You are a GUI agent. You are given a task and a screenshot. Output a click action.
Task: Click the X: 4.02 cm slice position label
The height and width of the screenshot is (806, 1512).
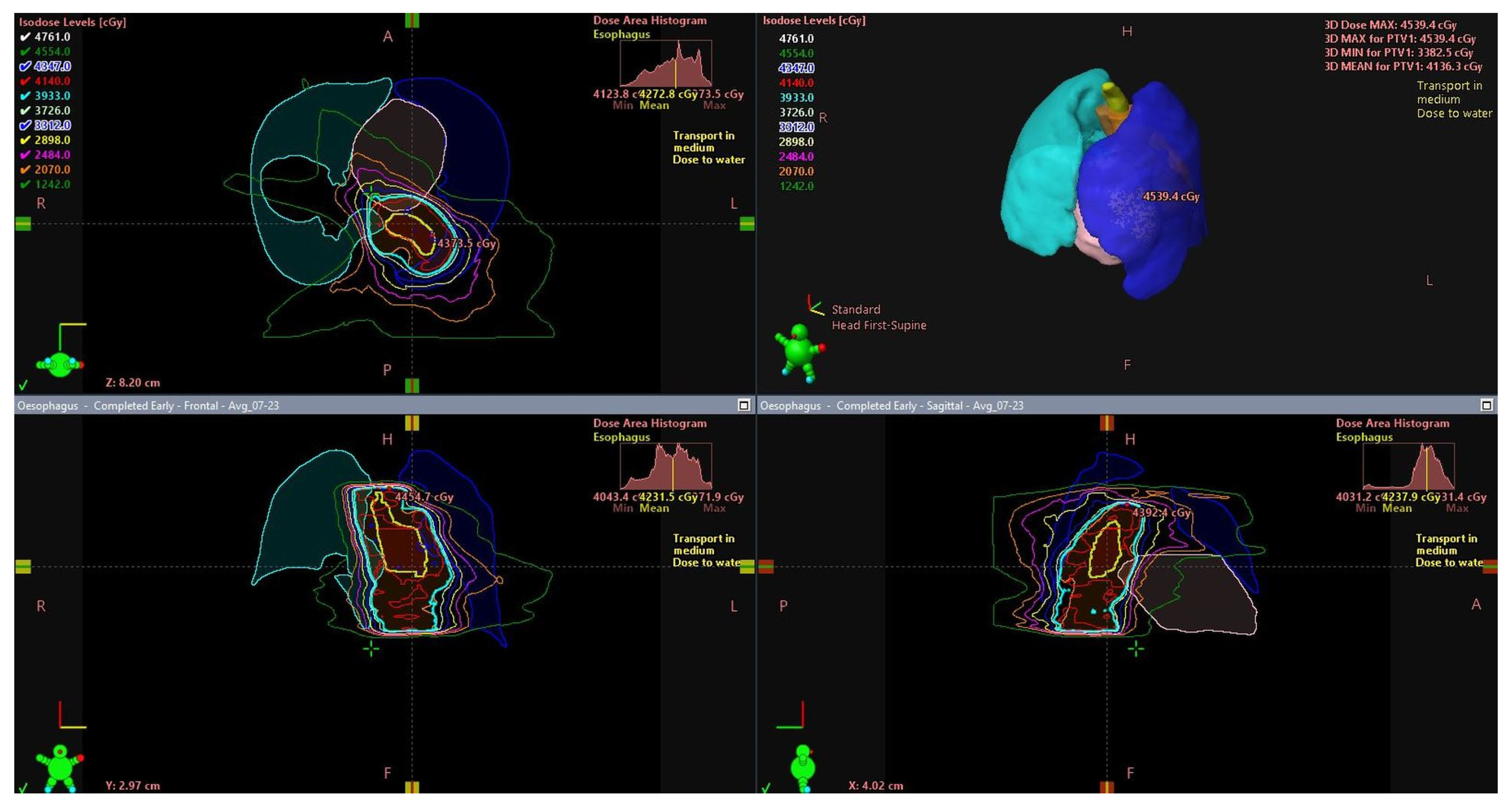(x=875, y=786)
